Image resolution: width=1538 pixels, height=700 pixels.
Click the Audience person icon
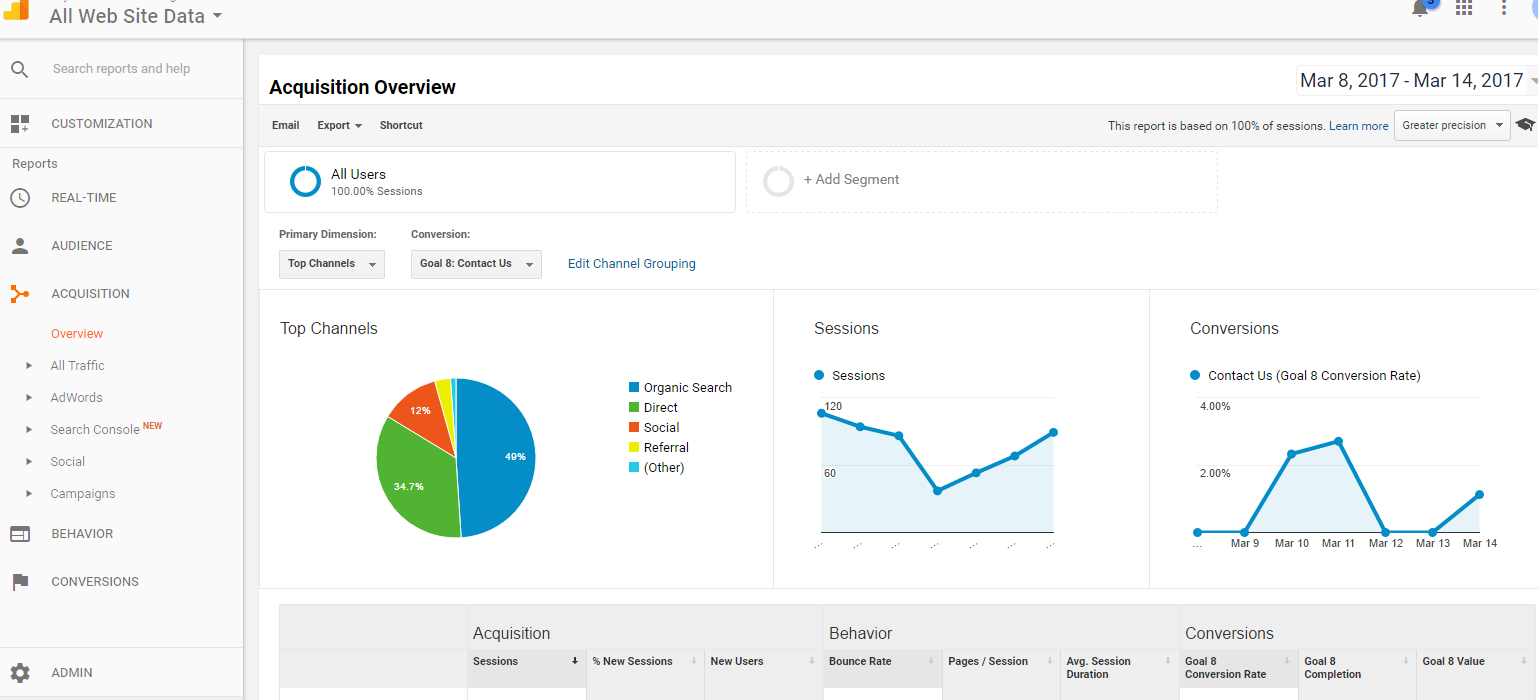point(20,246)
